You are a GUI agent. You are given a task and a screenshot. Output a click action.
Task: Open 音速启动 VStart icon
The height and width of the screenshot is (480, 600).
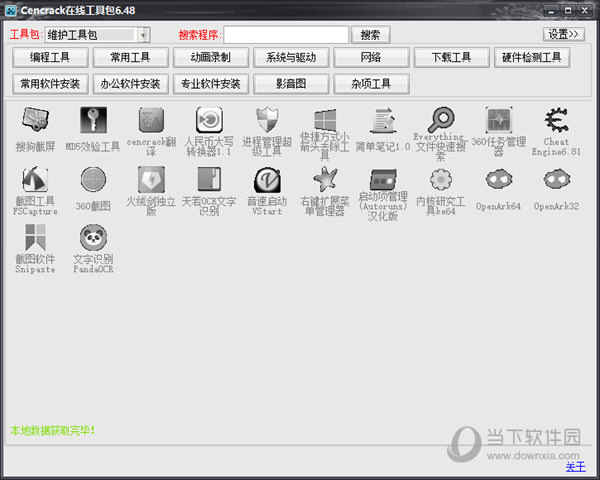[267, 179]
